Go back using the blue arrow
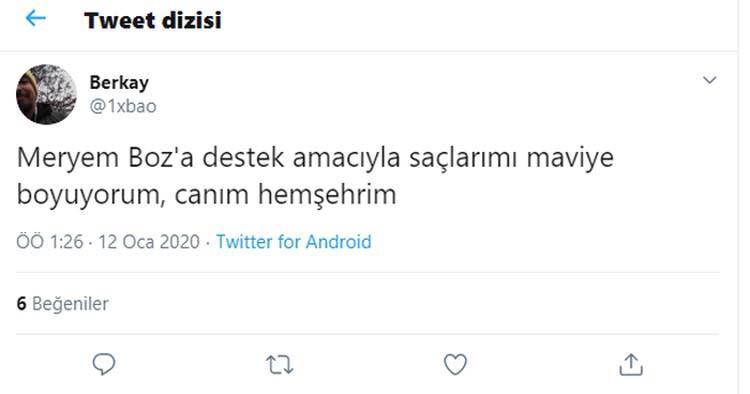Viewport: 750px width, 394px height. coord(35,19)
